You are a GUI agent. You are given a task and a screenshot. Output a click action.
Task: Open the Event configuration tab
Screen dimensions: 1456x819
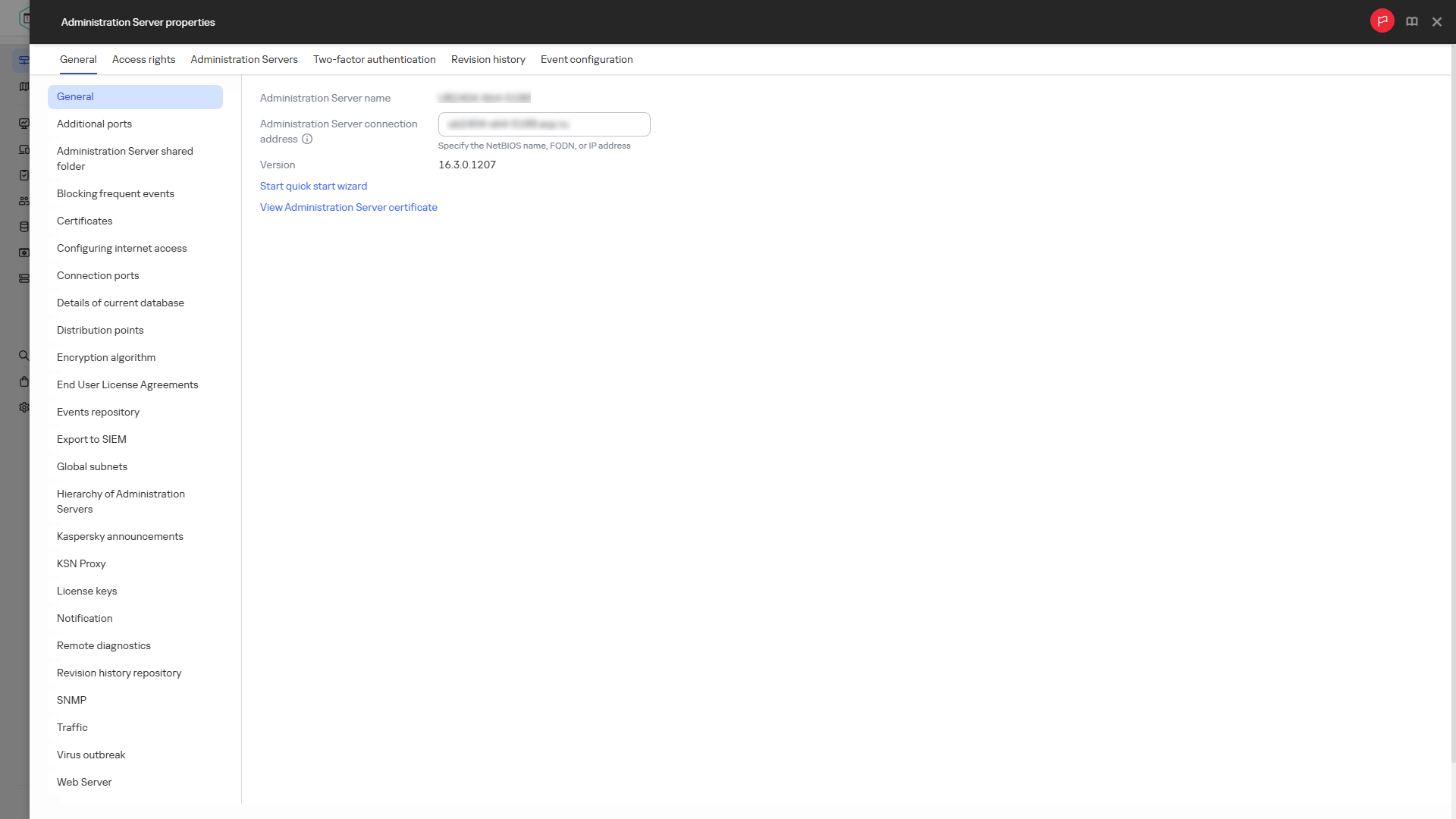point(587,60)
